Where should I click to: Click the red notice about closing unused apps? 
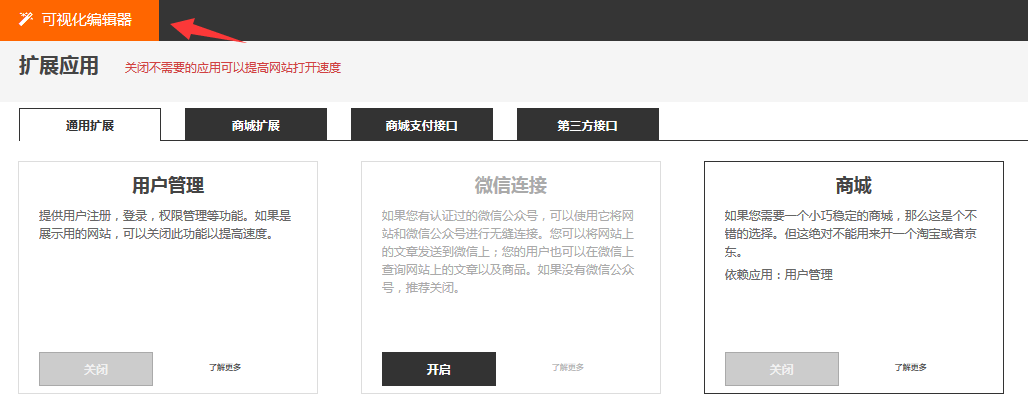[x=232, y=68]
